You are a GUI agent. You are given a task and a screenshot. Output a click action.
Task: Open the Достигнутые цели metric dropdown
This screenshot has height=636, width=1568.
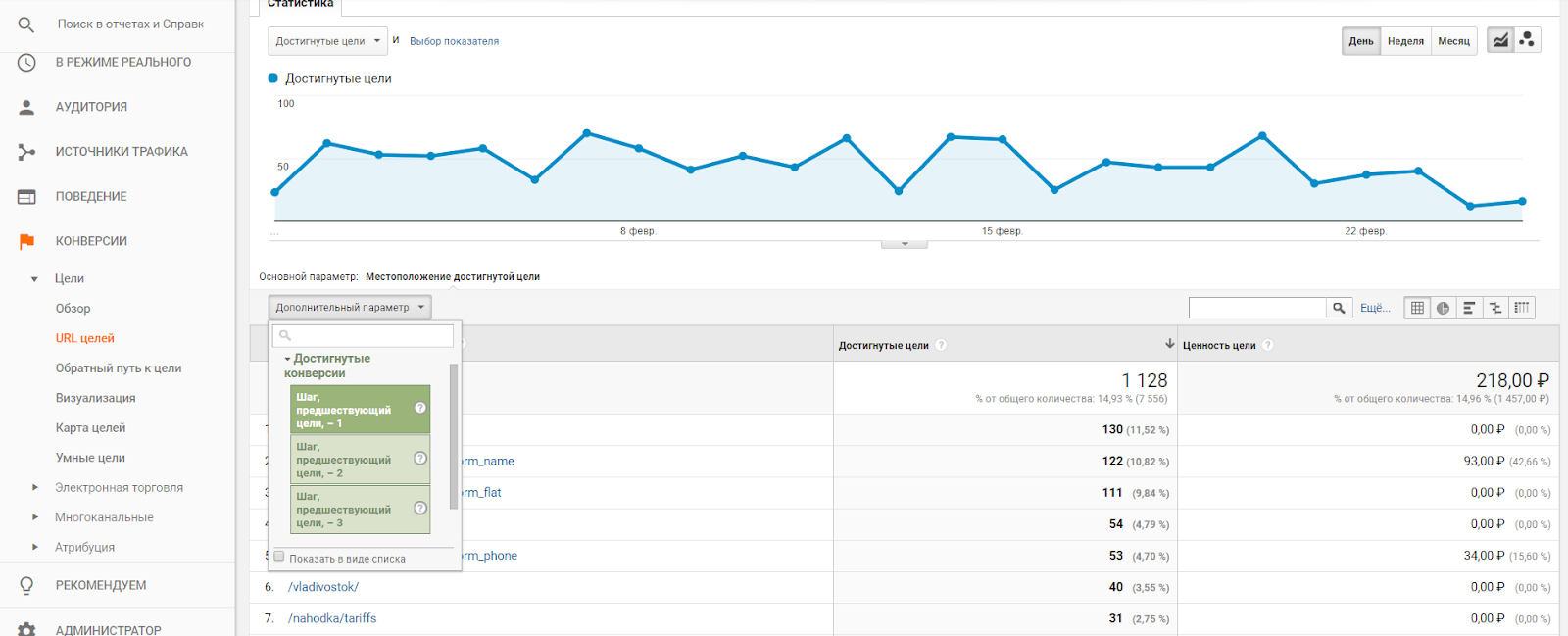328,41
